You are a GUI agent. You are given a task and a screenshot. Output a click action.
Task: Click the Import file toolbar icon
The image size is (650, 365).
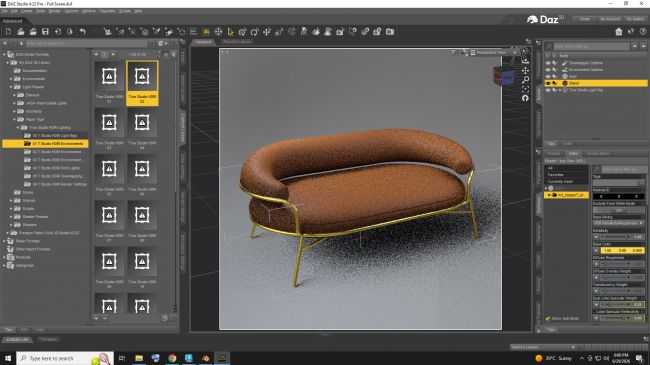point(58,32)
